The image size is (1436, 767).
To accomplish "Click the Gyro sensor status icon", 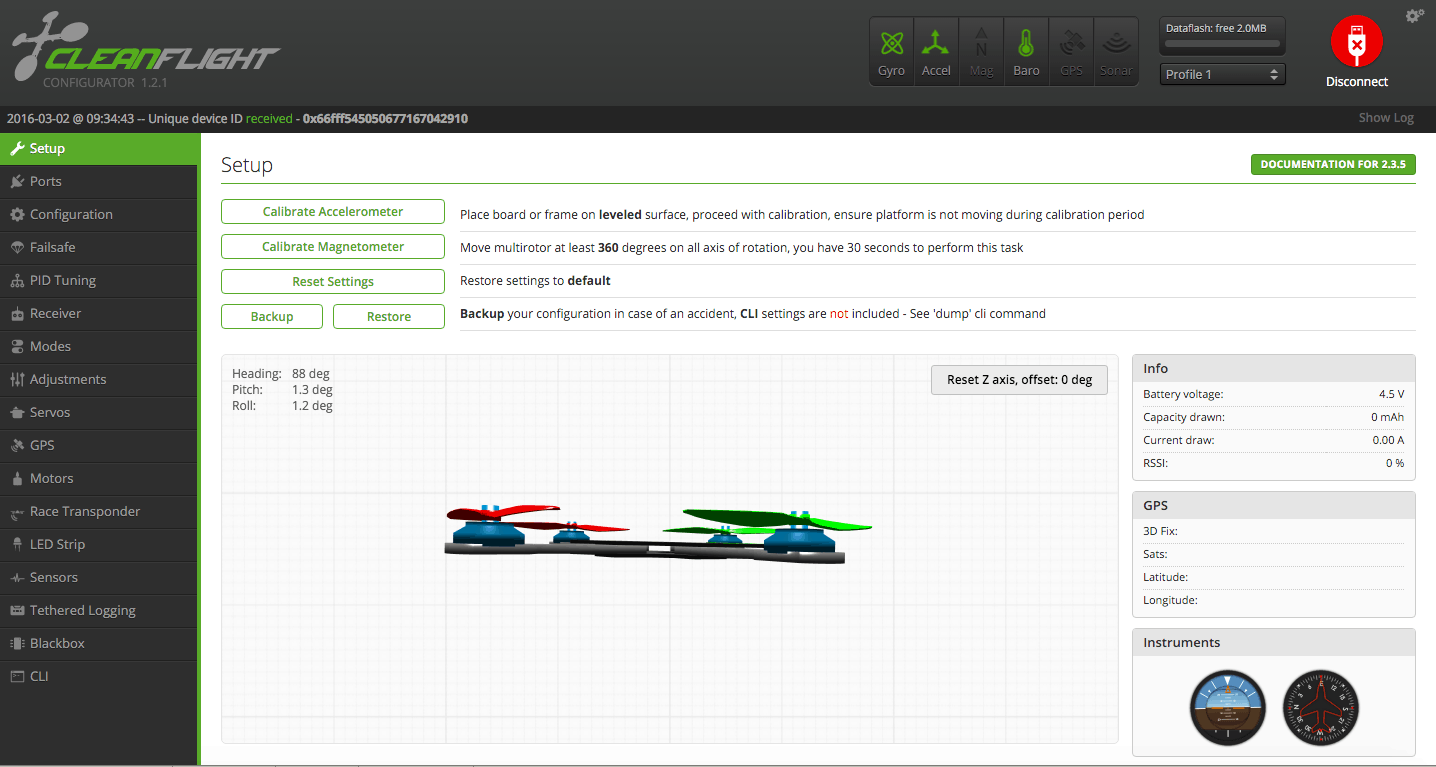I will pos(891,44).
